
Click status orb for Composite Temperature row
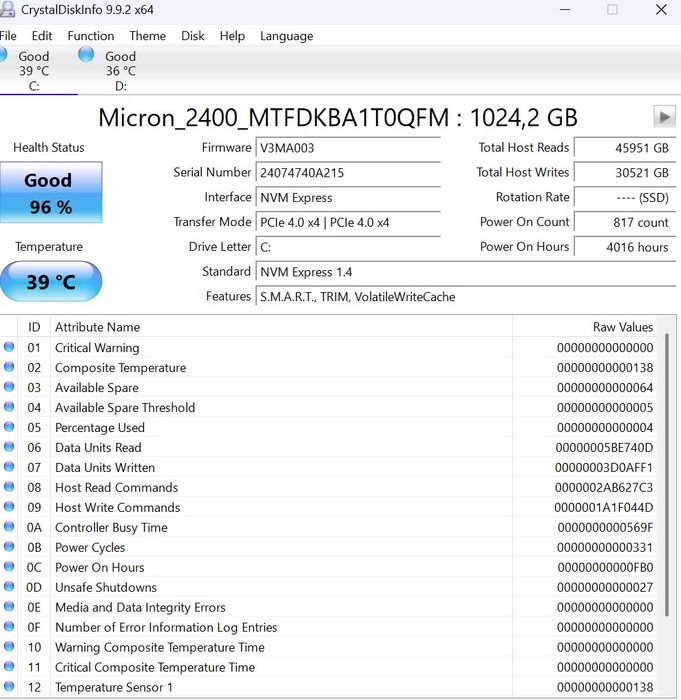pos(9,367)
